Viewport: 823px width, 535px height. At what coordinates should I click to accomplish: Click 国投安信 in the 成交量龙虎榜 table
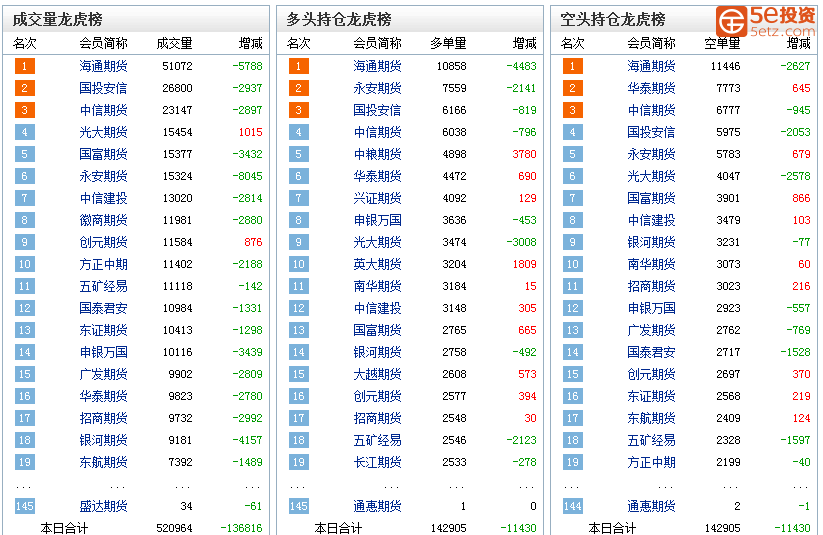(x=103, y=88)
